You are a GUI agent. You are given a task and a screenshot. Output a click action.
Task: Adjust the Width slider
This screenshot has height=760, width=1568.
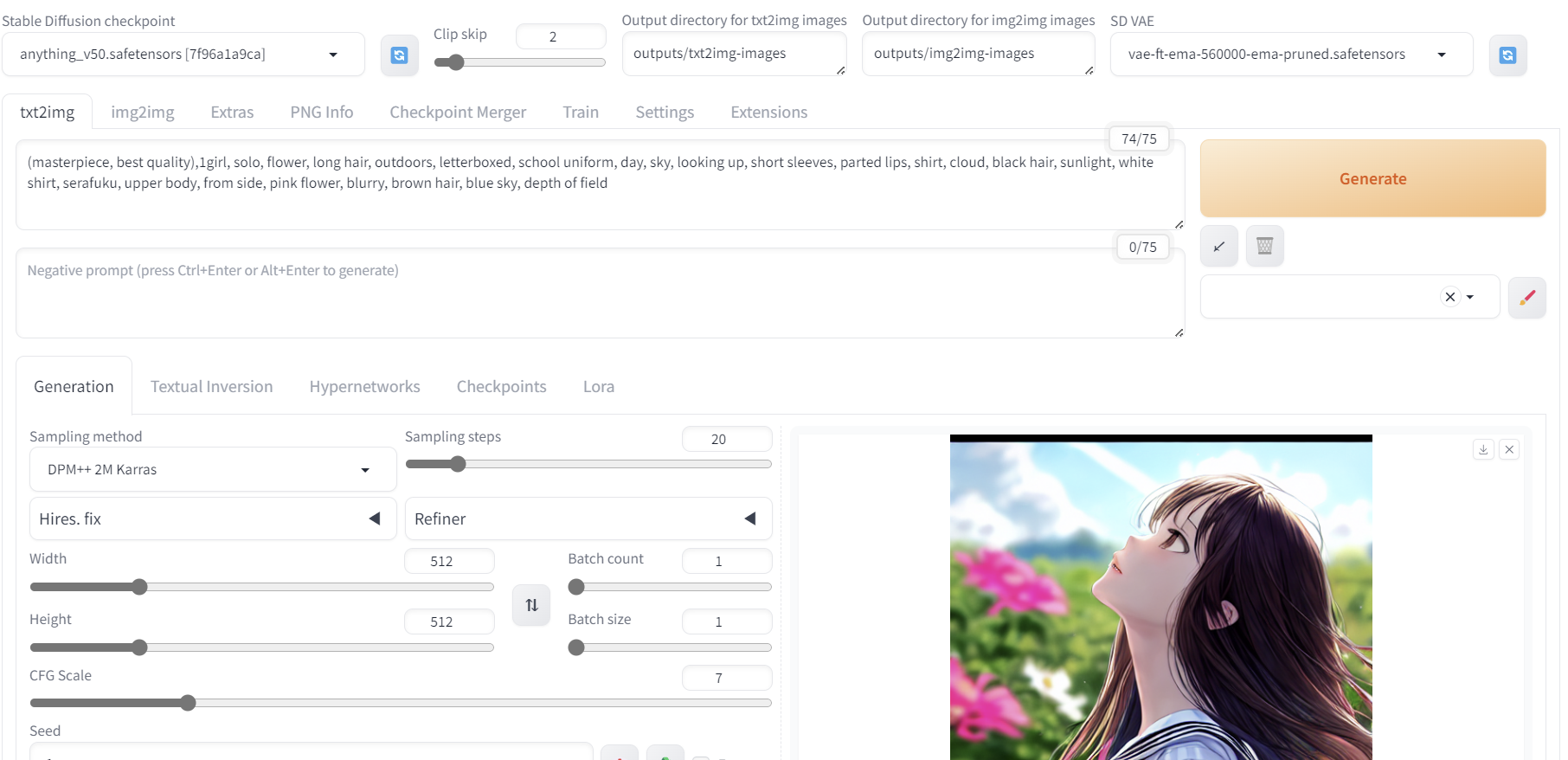coord(262,587)
